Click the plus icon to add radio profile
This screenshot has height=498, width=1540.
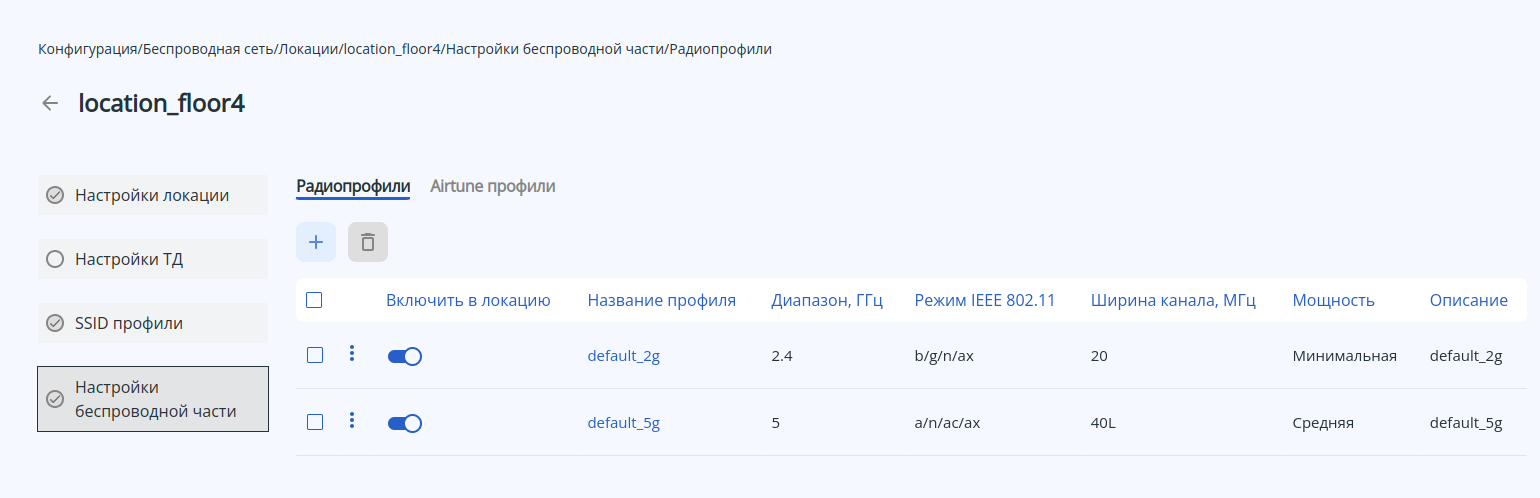click(316, 242)
